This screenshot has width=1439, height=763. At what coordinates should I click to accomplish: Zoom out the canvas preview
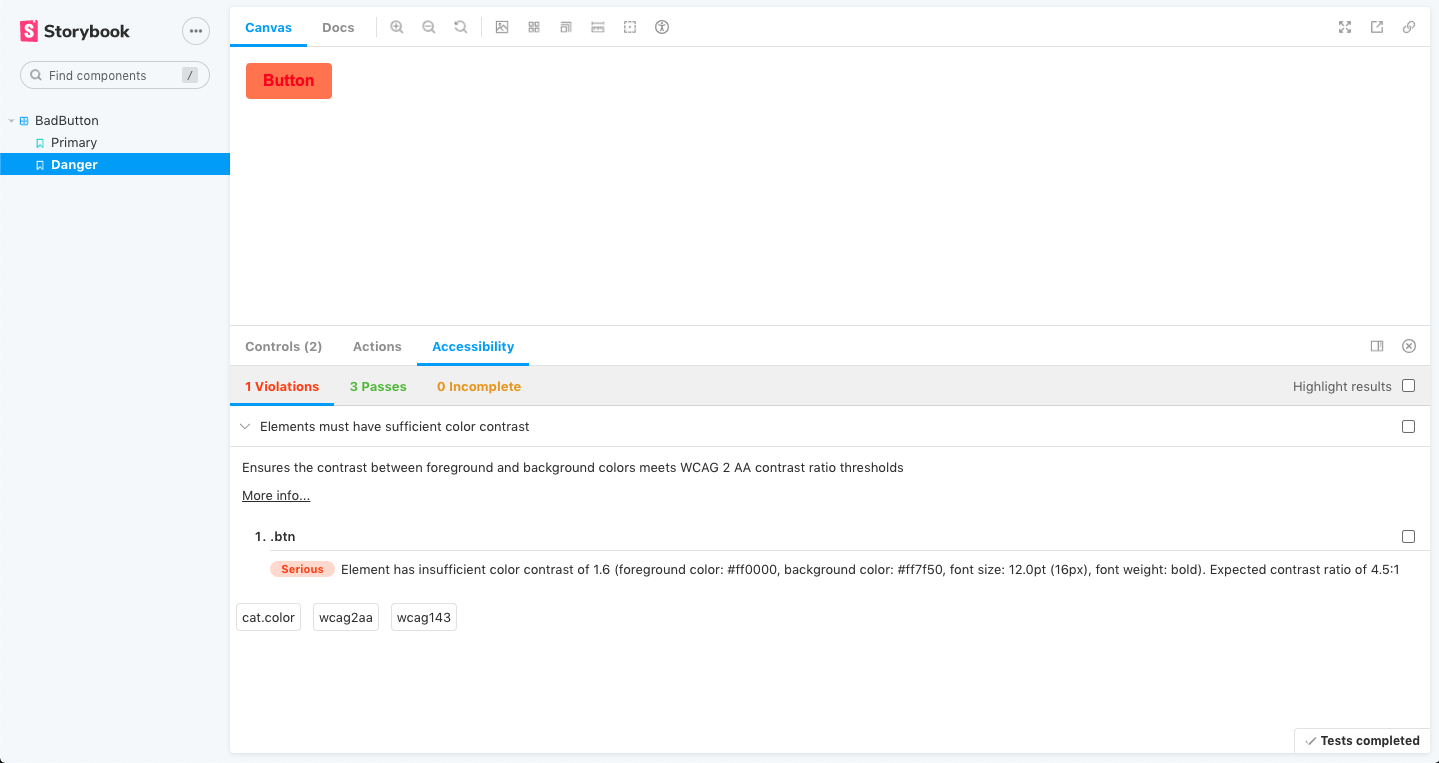pos(429,27)
